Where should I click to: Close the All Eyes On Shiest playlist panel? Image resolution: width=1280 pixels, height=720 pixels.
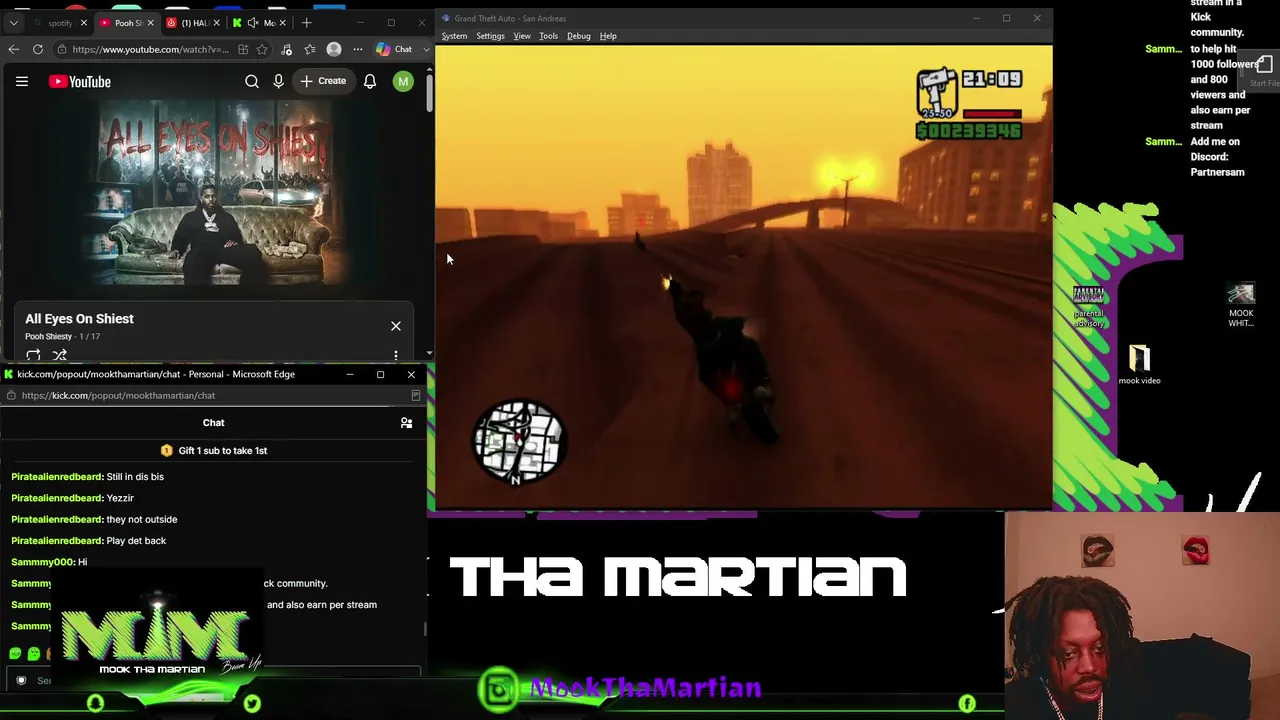point(396,326)
